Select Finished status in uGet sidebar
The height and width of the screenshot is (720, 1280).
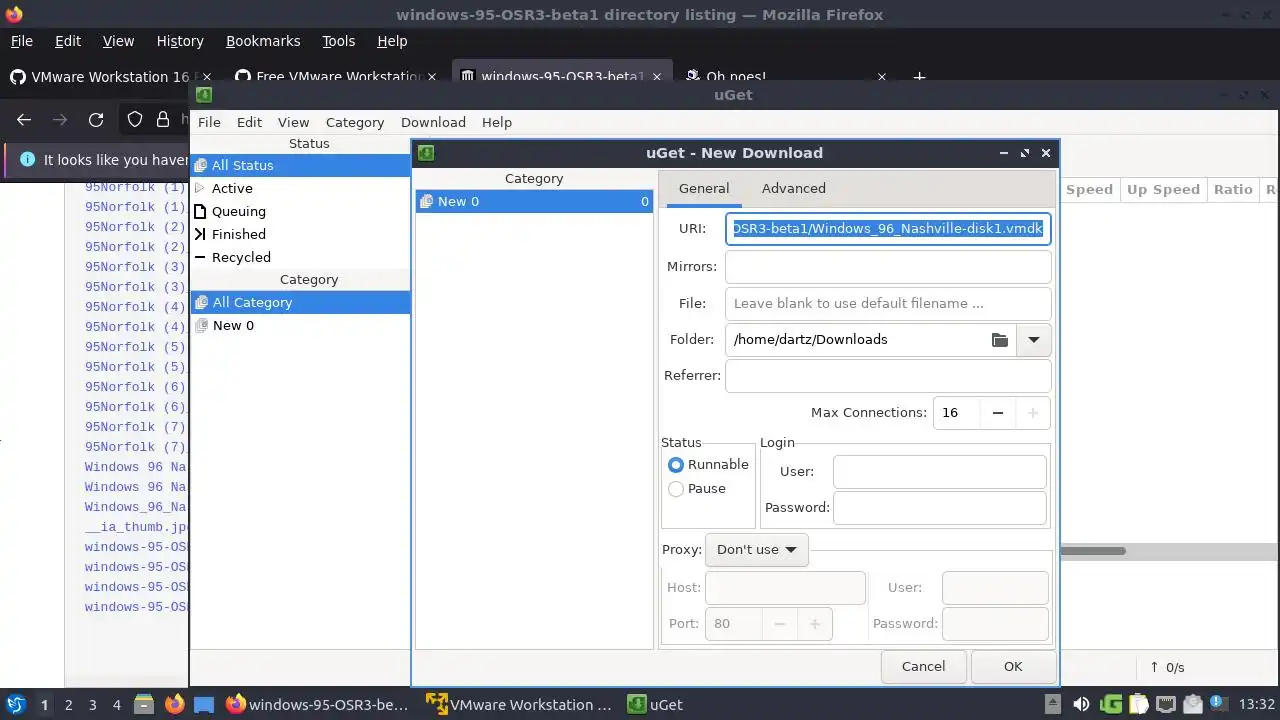(300, 234)
